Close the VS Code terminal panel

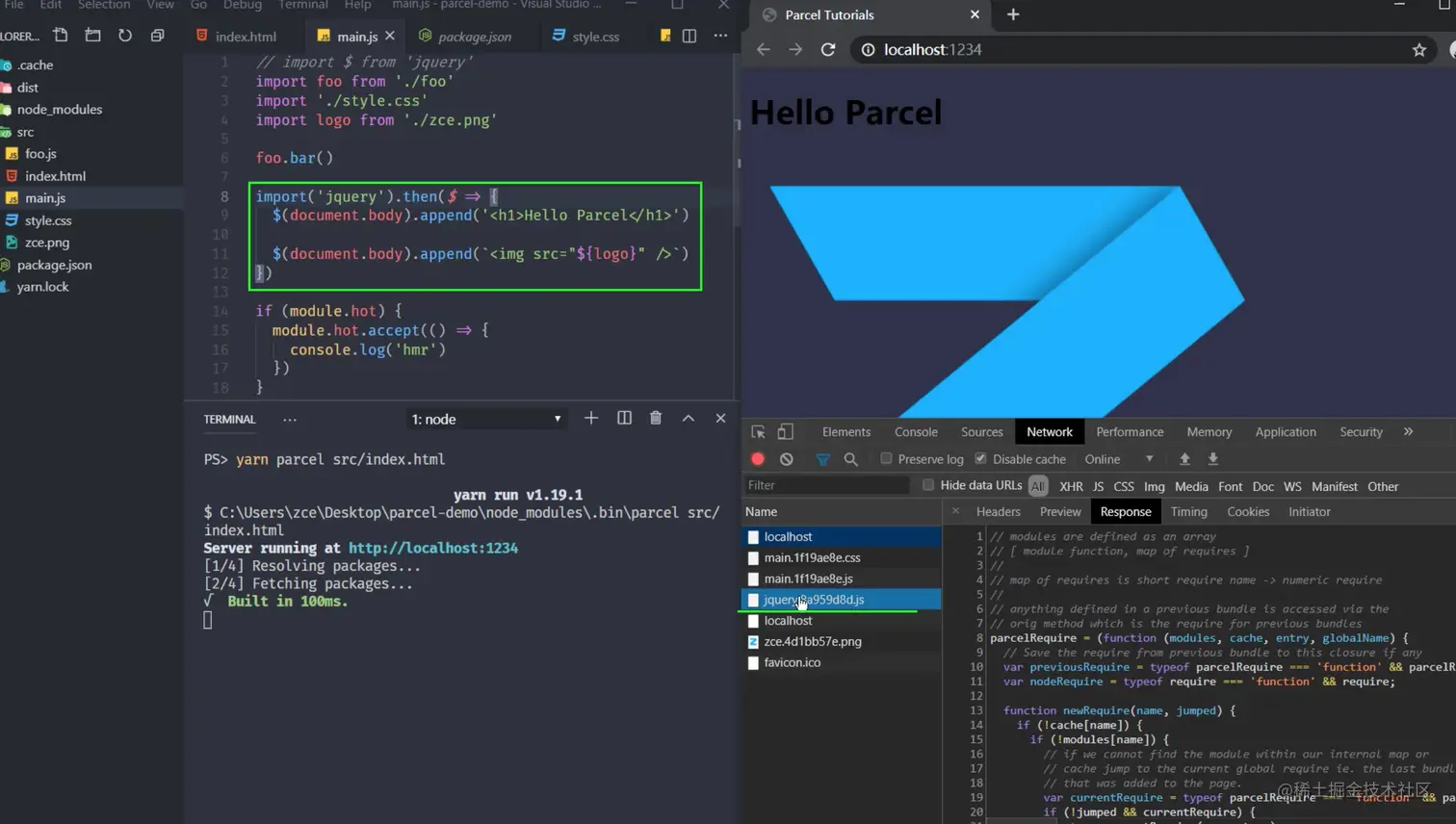pos(720,418)
